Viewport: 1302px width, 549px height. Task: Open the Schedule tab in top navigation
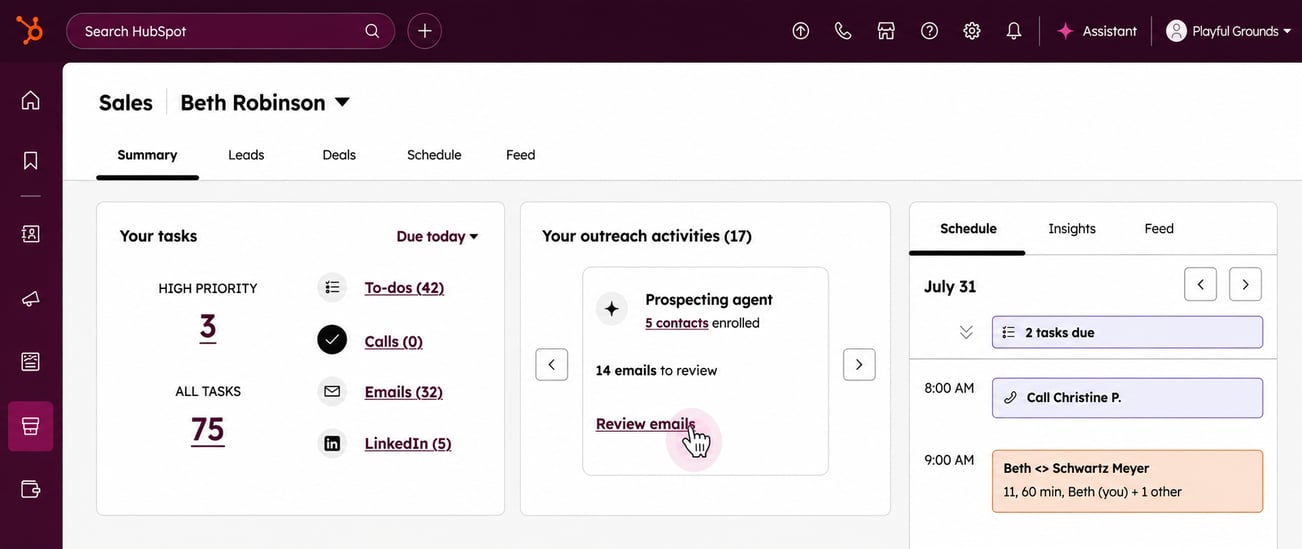click(x=434, y=155)
